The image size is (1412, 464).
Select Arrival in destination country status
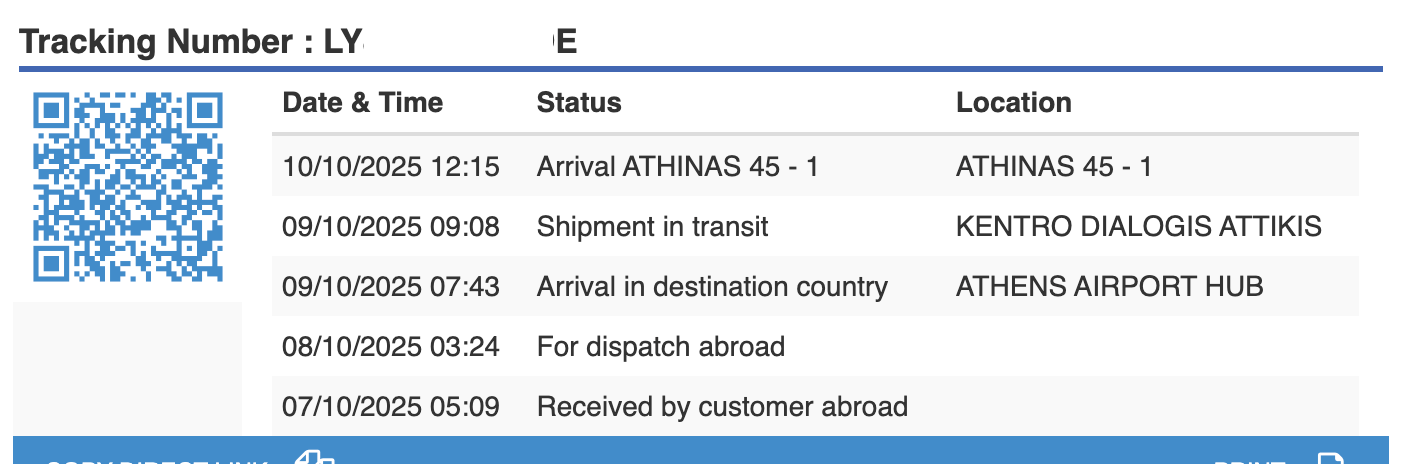click(712, 287)
